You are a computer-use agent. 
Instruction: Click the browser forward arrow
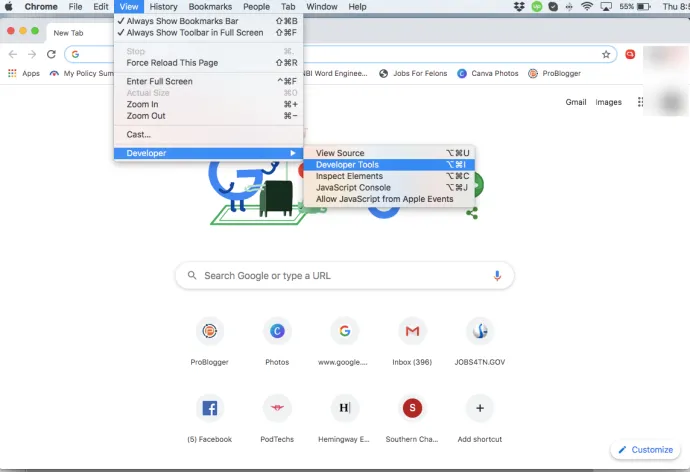click(32, 54)
